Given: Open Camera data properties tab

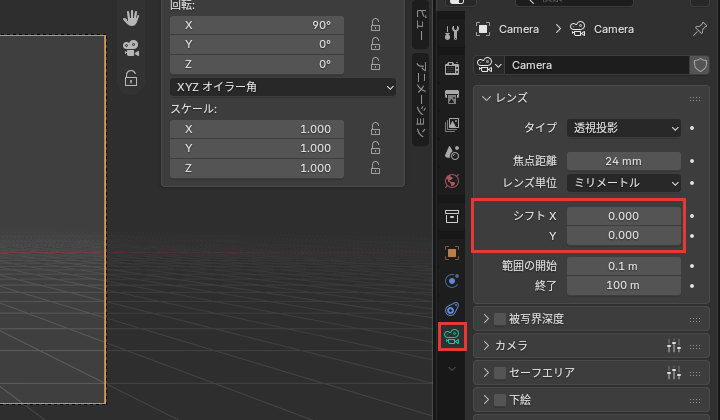Looking at the screenshot, I should point(452,337).
